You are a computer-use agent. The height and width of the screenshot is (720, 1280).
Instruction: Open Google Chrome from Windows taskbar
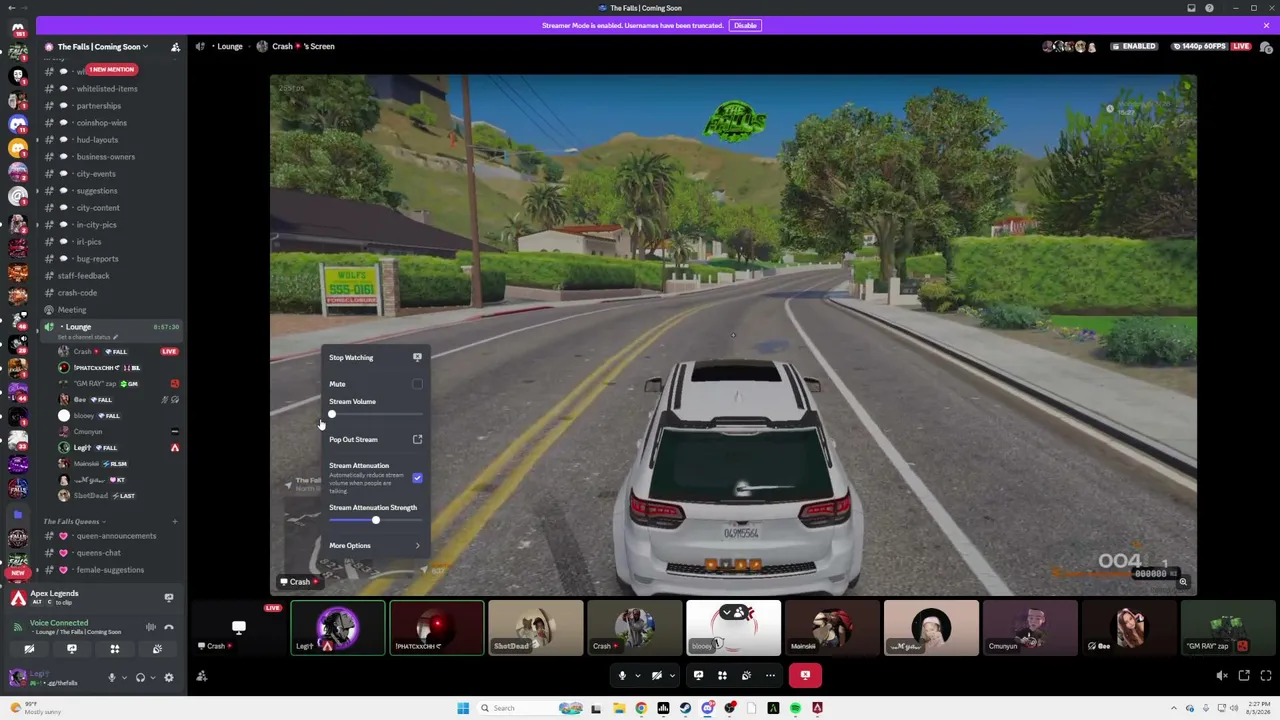(641, 708)
